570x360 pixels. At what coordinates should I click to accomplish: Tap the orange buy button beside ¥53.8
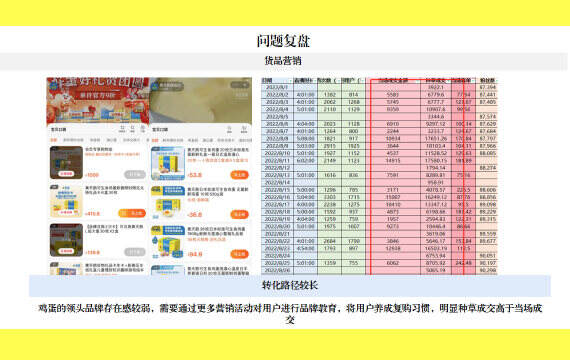(x=240, y=175)
